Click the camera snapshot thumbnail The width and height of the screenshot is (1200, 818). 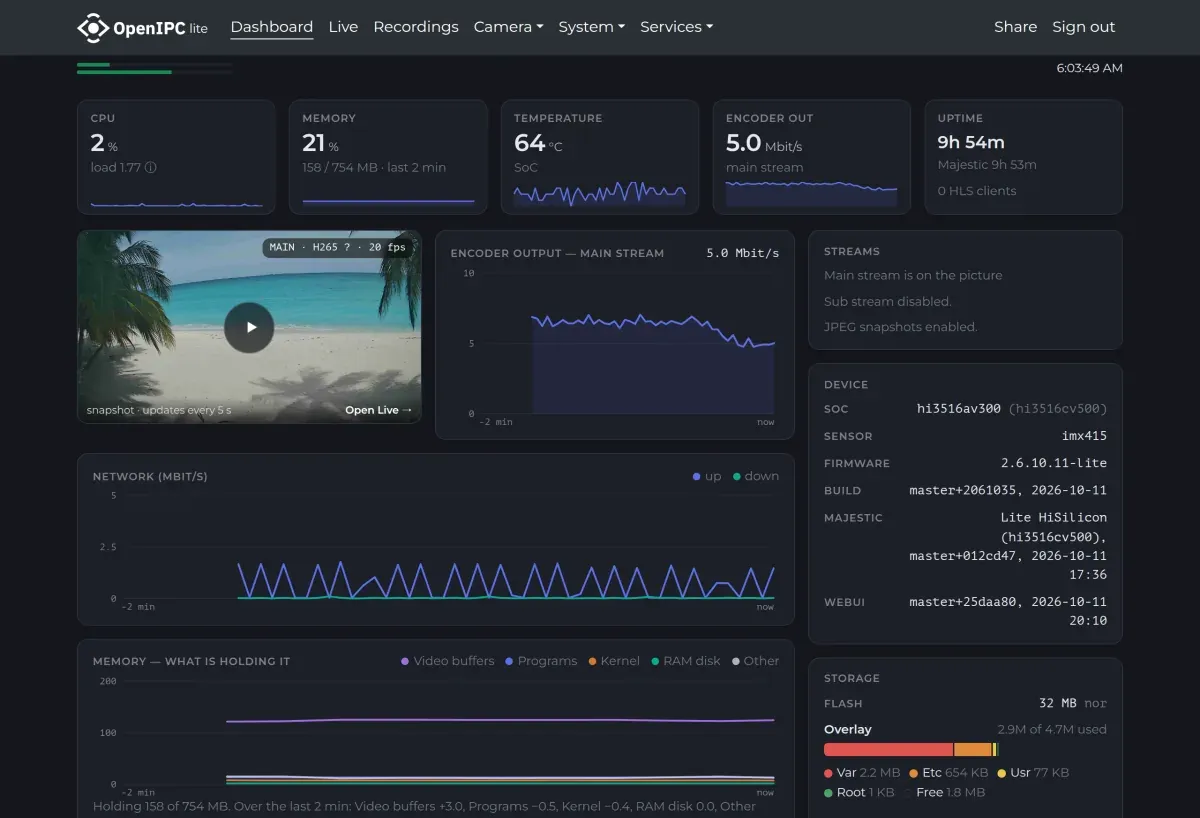[x=249, y=327]
